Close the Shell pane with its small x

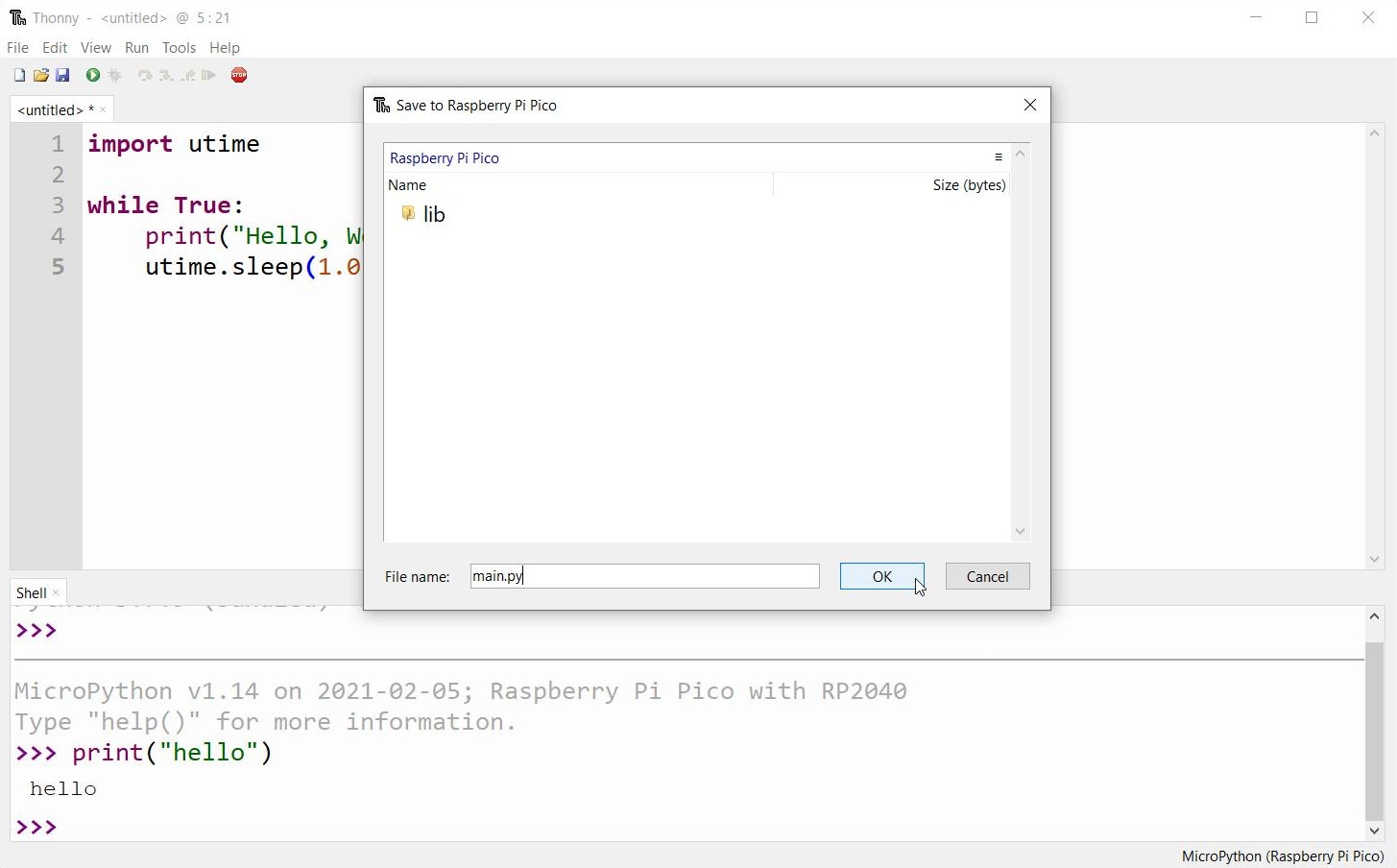pyautogui.click(x=55, y=592)
